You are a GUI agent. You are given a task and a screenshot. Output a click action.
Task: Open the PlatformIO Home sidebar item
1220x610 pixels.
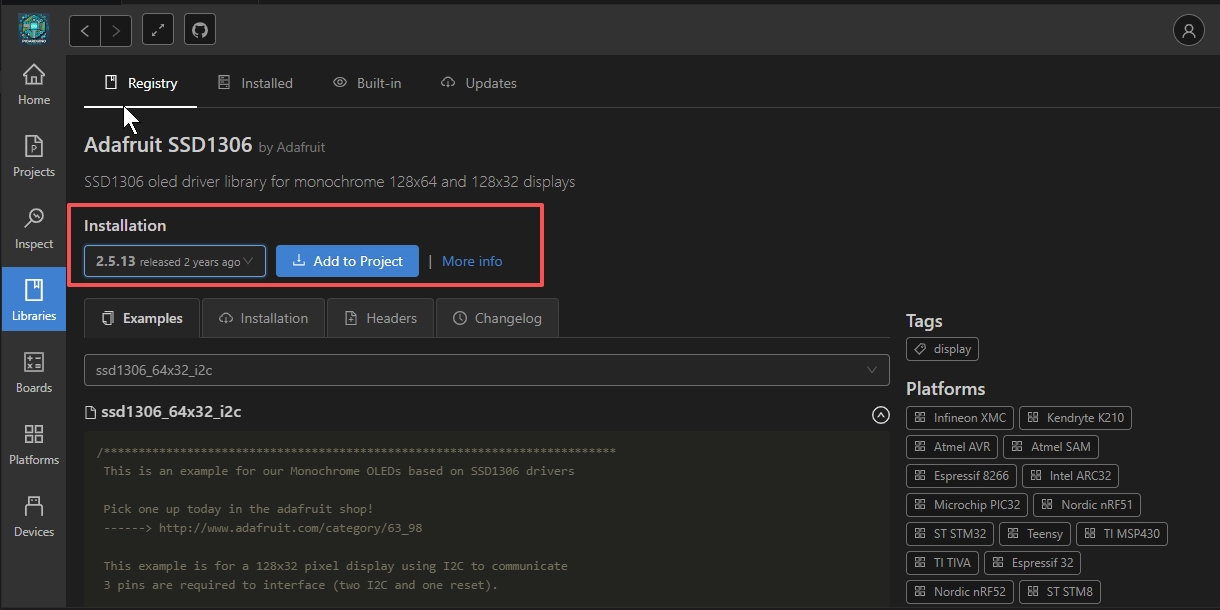point(33,86)
